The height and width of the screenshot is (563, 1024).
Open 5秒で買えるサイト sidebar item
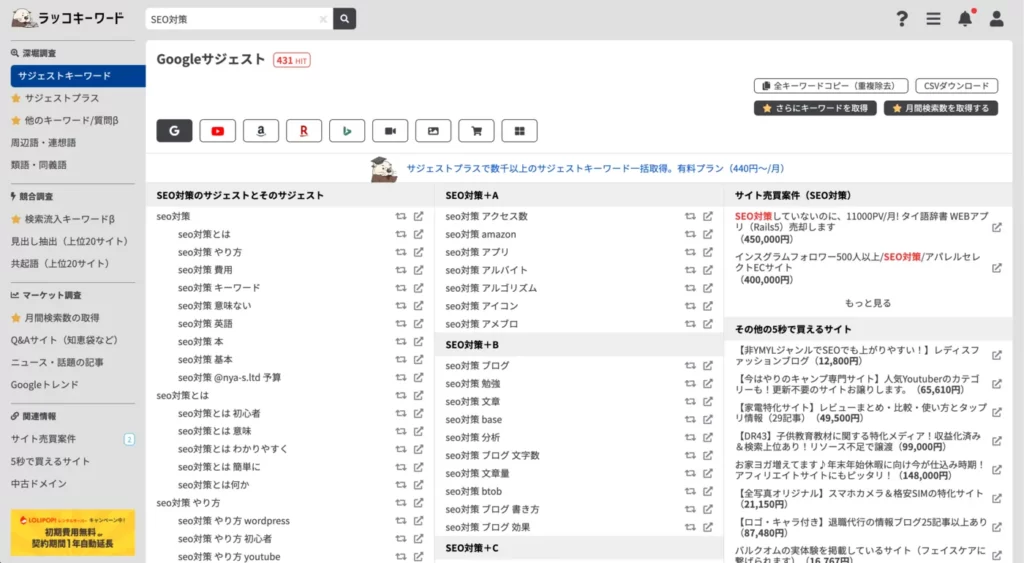(x=50, y=461)
